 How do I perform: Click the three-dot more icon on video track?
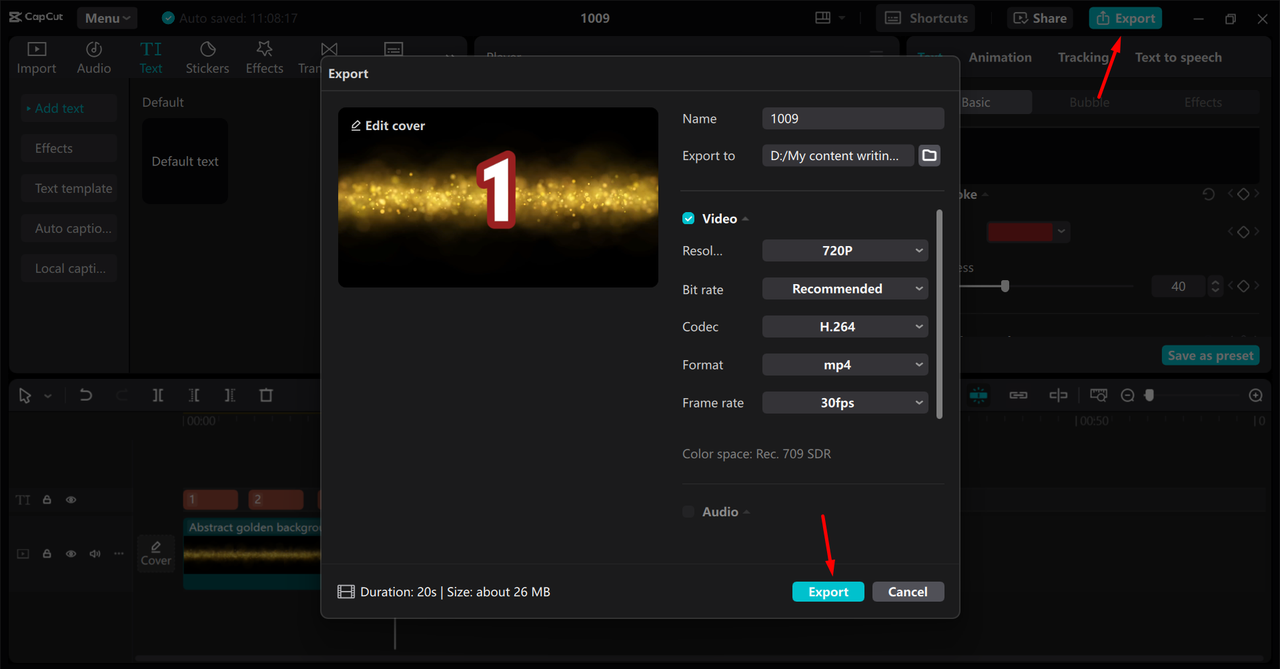click(x=119, y=553)
